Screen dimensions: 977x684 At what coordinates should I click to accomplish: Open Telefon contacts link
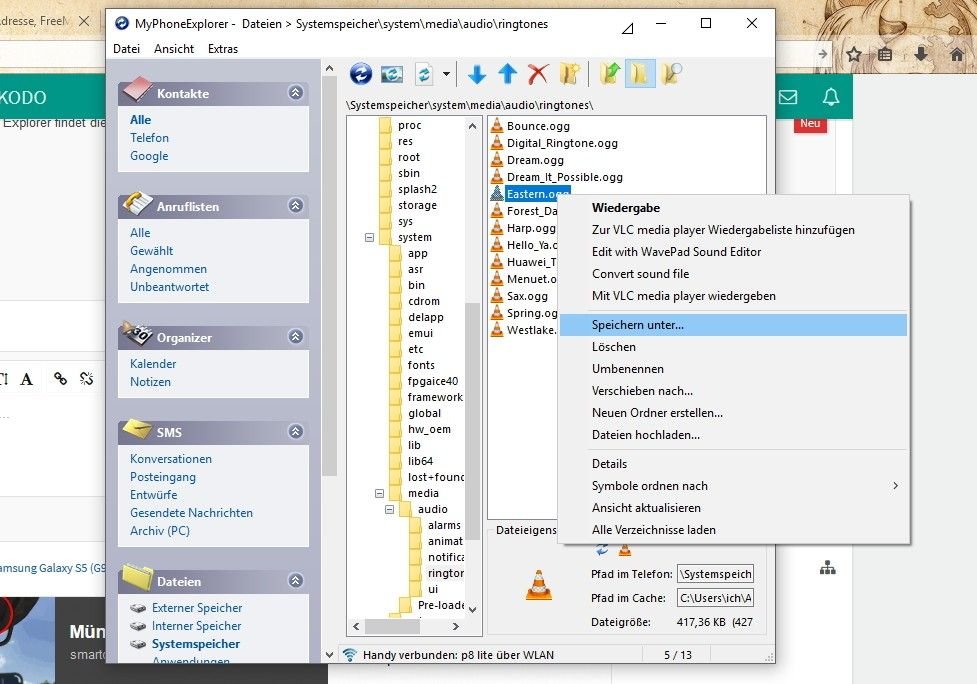(150, 138)
